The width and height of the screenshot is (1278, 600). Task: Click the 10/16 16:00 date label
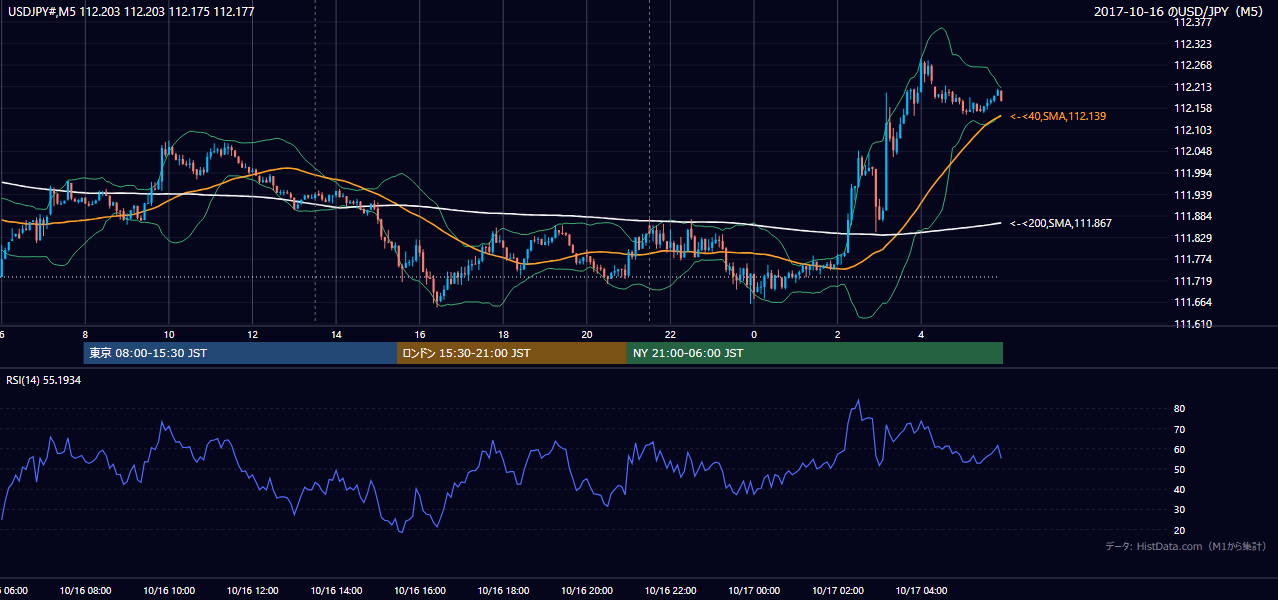420,591
